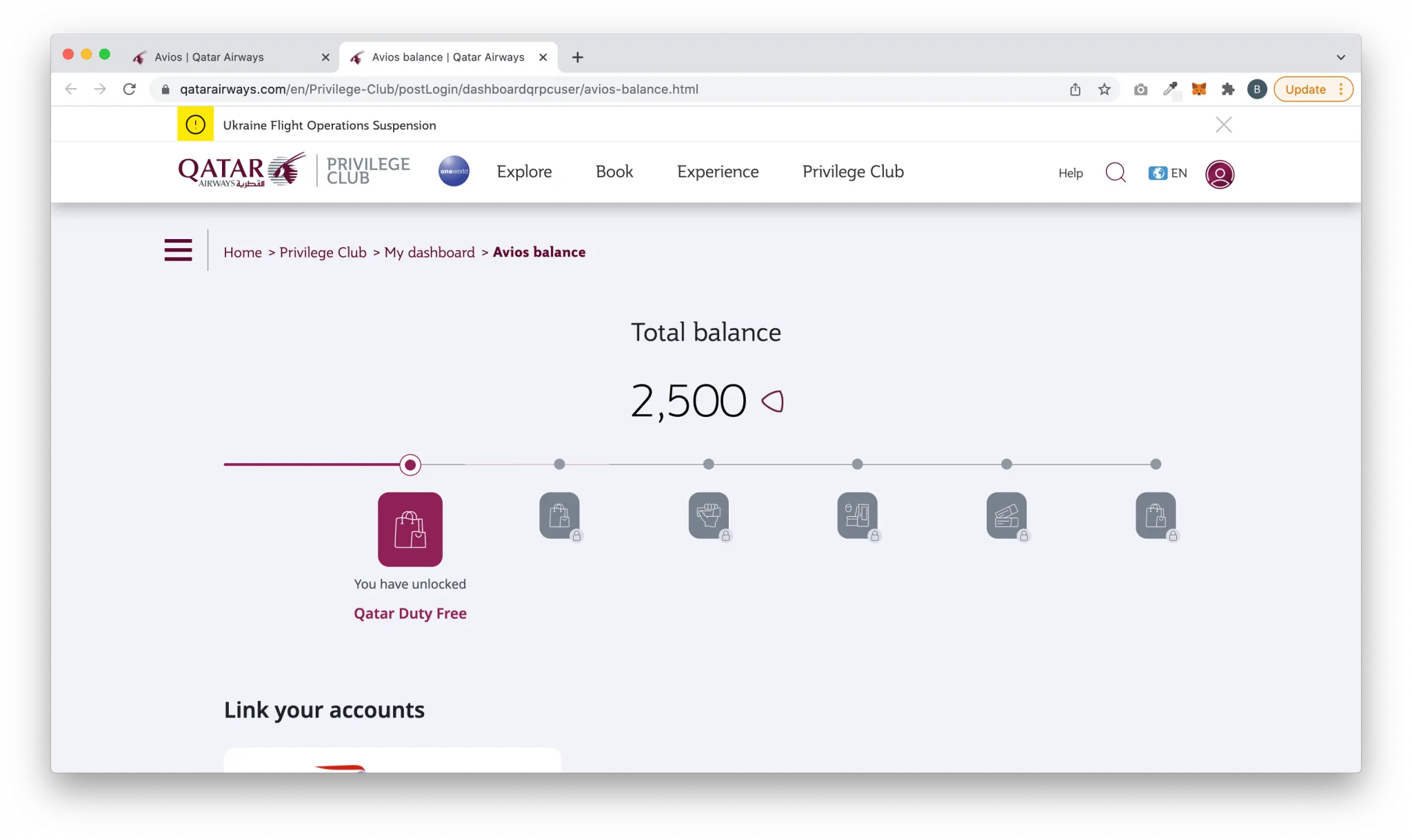Bookmark the page with the star icon
Viewport: 1412px width, 840px height.
(x=1105, y=89)
